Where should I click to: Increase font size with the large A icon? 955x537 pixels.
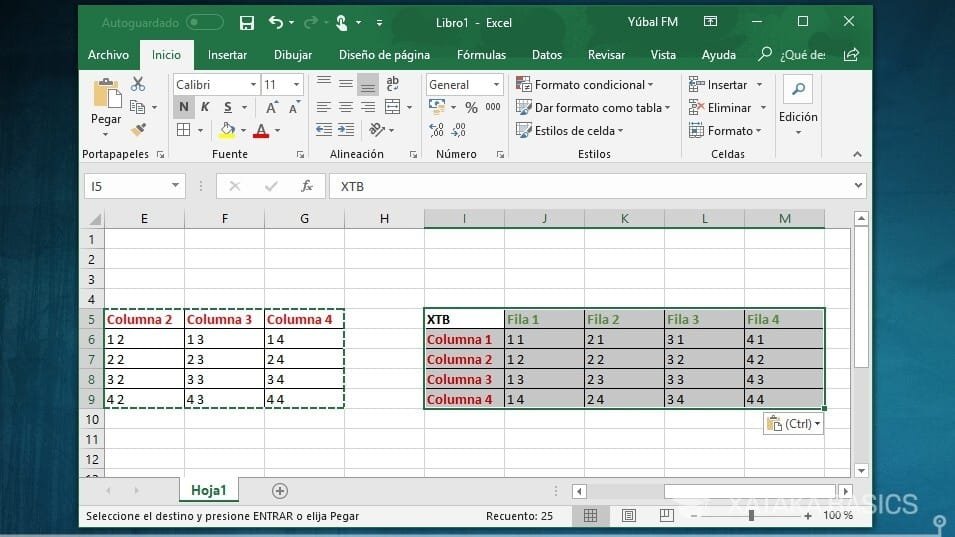pos(272,107)
